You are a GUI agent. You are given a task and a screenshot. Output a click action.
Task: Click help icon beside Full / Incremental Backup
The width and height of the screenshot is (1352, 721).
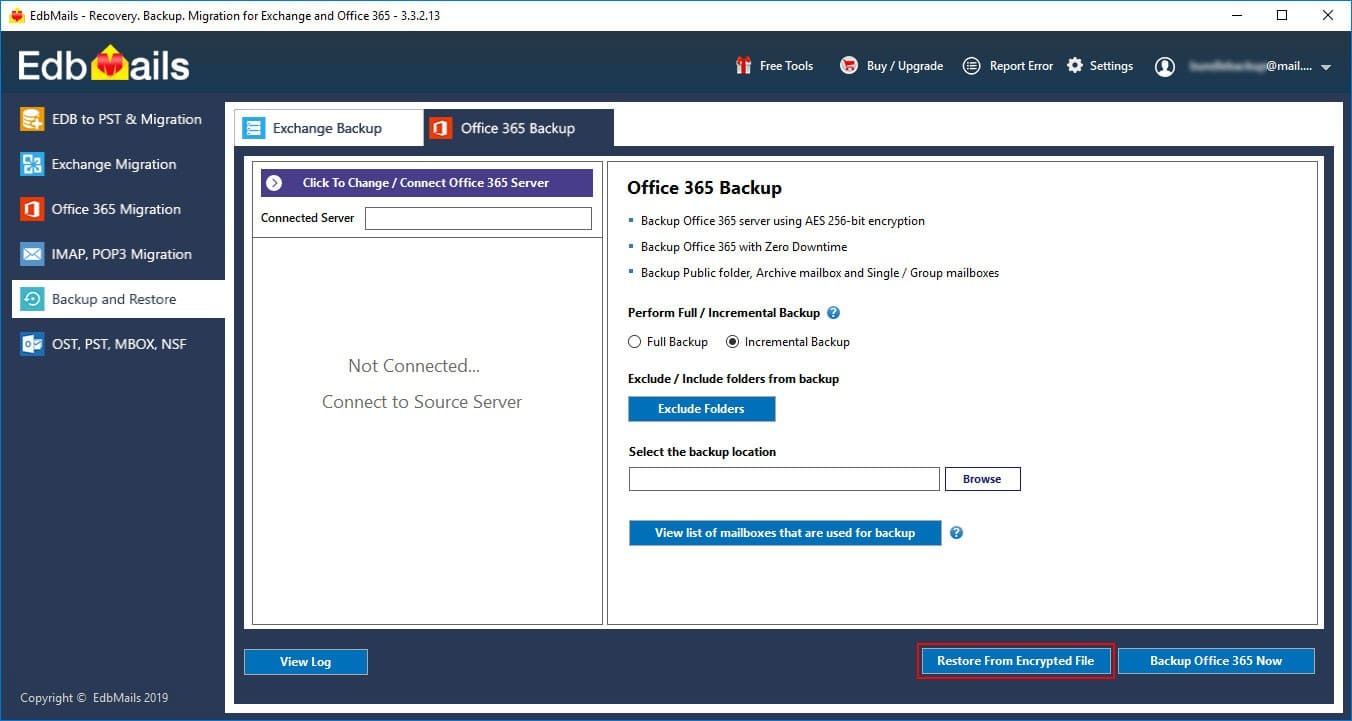tap(834, 313)
